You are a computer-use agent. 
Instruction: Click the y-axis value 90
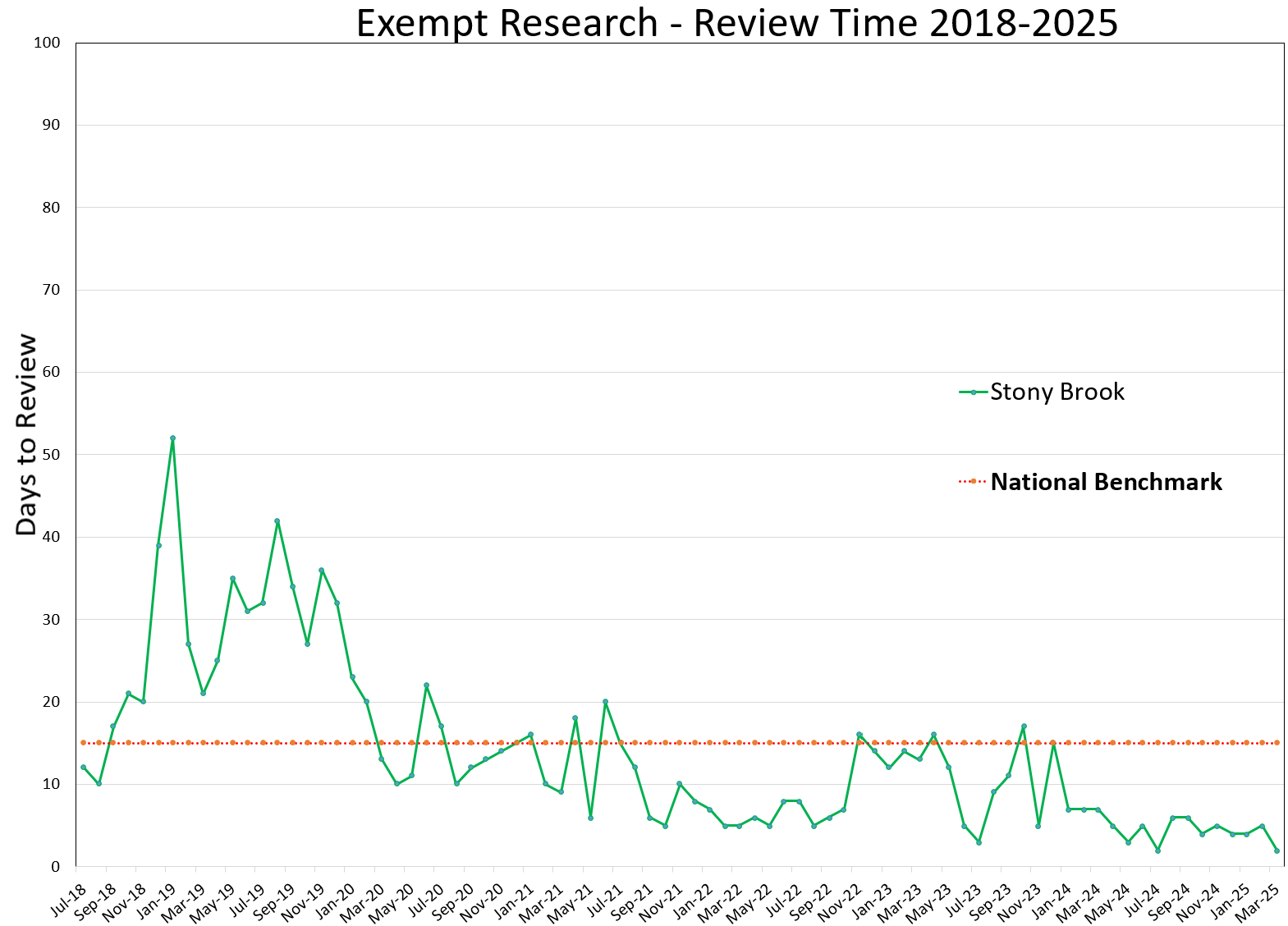[51, 125]
